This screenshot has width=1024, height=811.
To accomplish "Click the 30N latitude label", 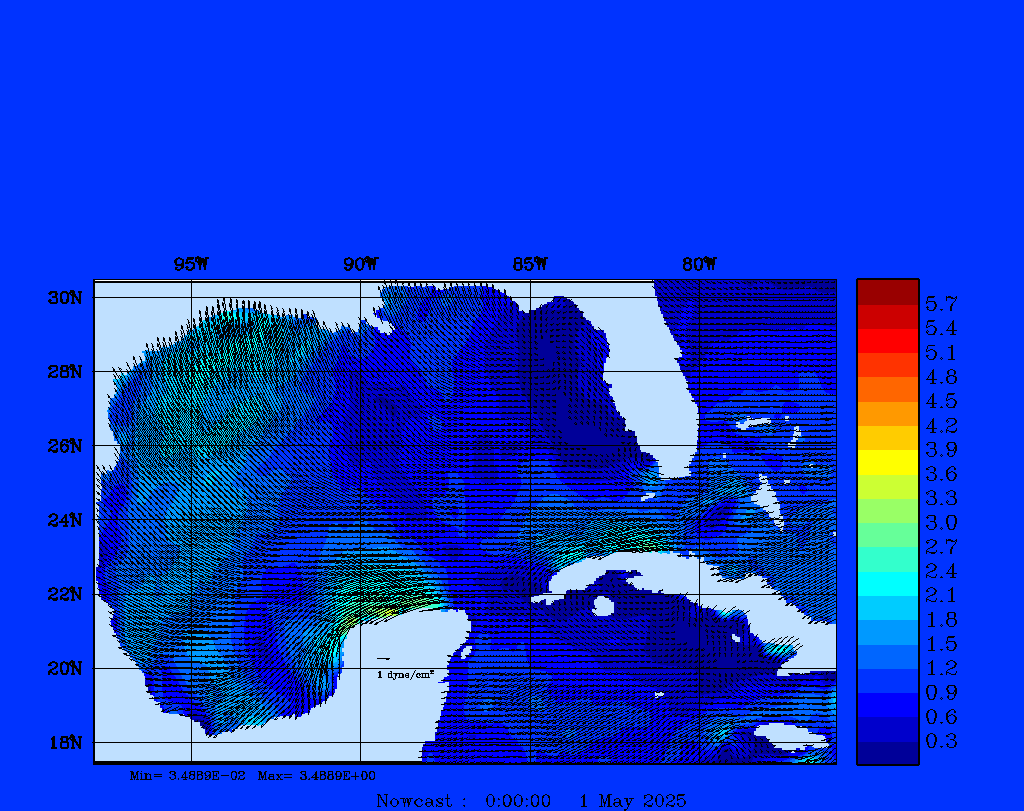I will point(64,298).
